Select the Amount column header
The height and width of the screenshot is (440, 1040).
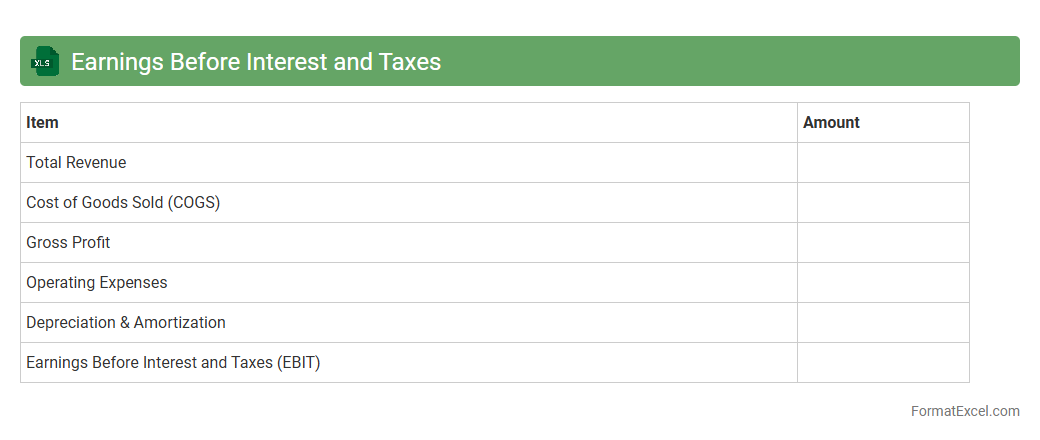tap(831, 122)
